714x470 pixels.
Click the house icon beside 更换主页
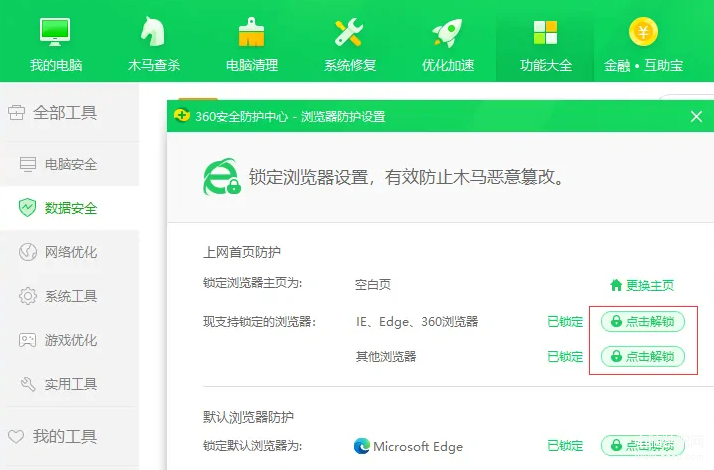coord(616,285)
